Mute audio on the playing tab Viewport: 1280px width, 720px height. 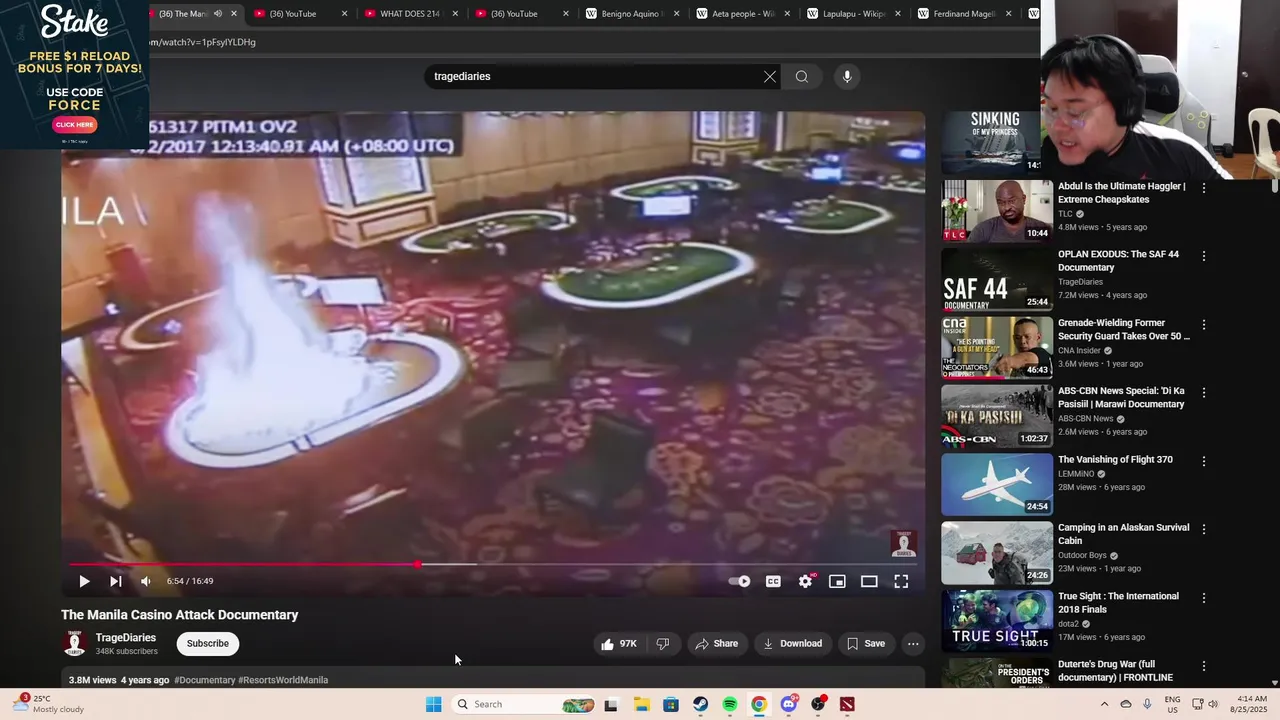[x=218, y=14]
